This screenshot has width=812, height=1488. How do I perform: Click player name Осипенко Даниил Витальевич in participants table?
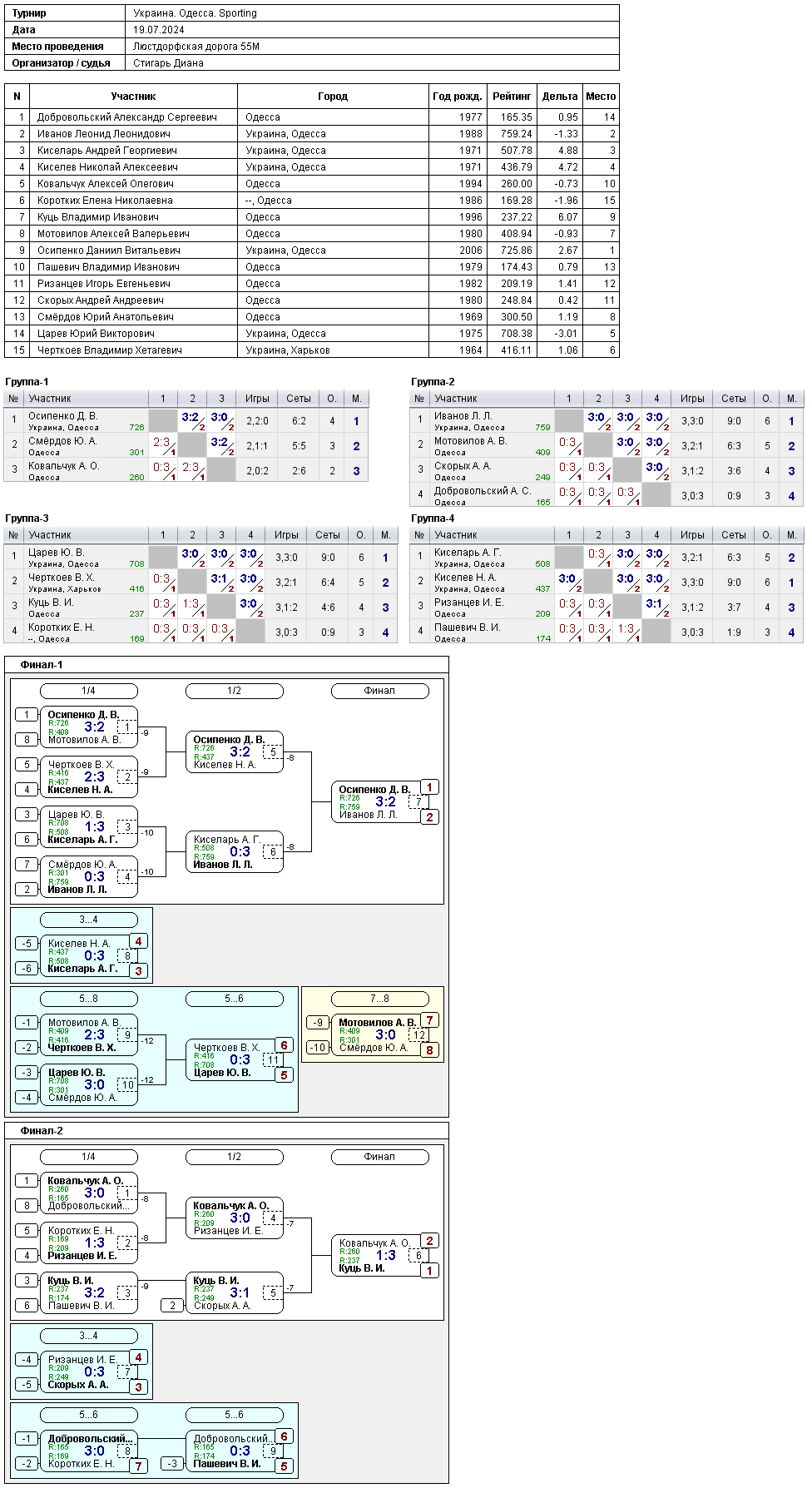coord(109,250)
